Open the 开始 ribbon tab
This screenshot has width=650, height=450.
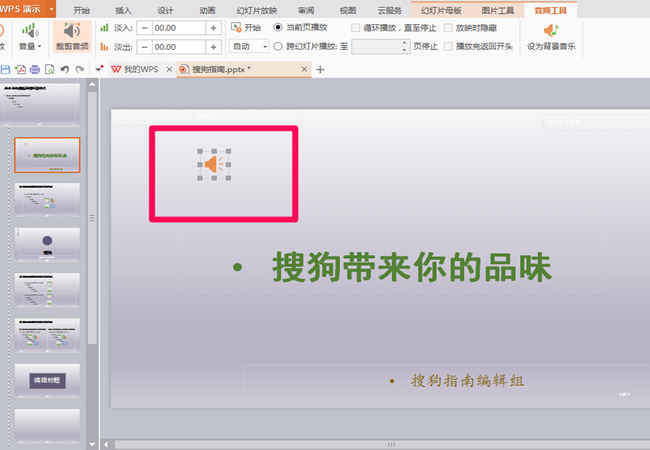82,10
